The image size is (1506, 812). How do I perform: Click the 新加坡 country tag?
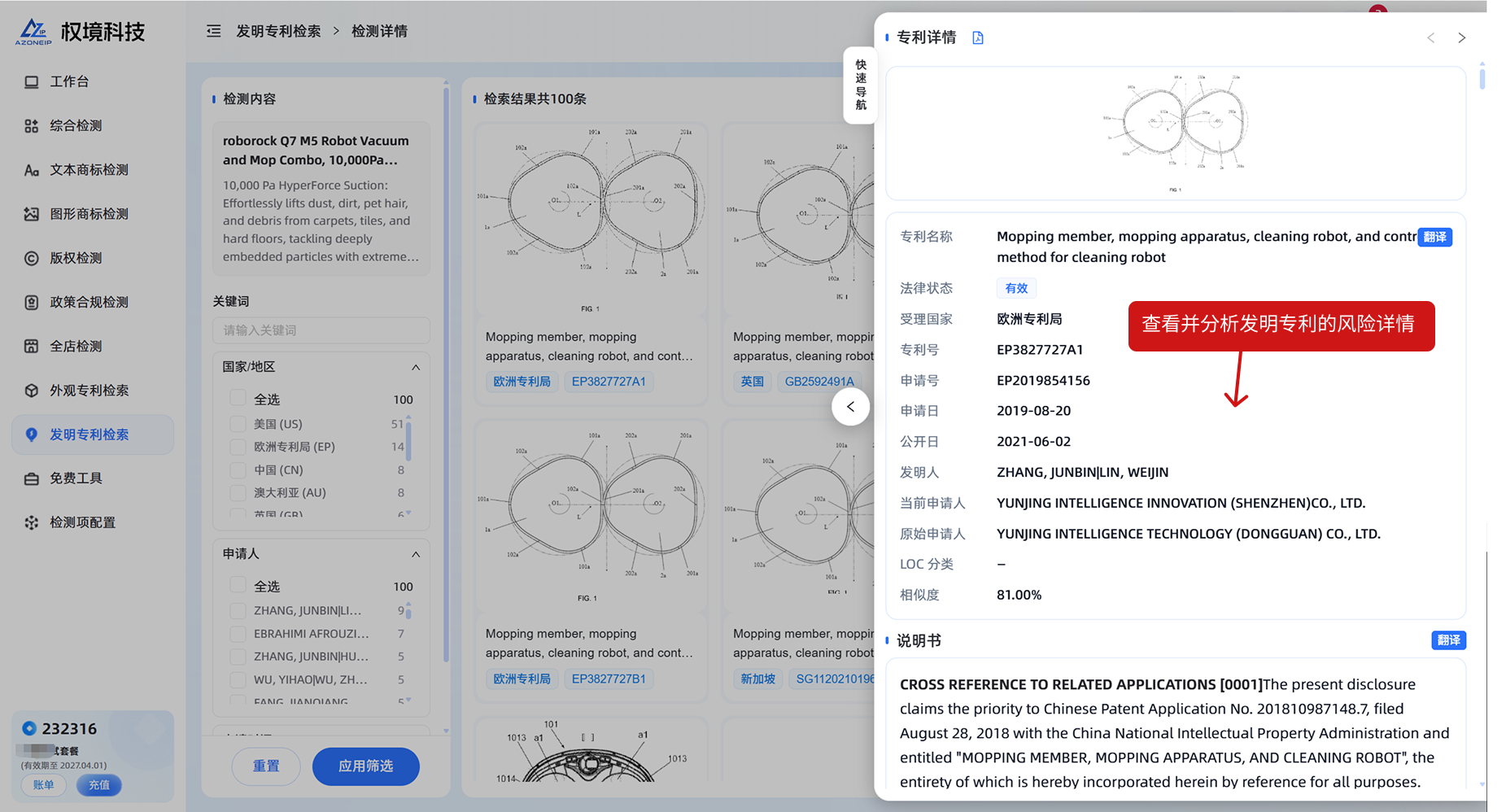coord(758,679)
